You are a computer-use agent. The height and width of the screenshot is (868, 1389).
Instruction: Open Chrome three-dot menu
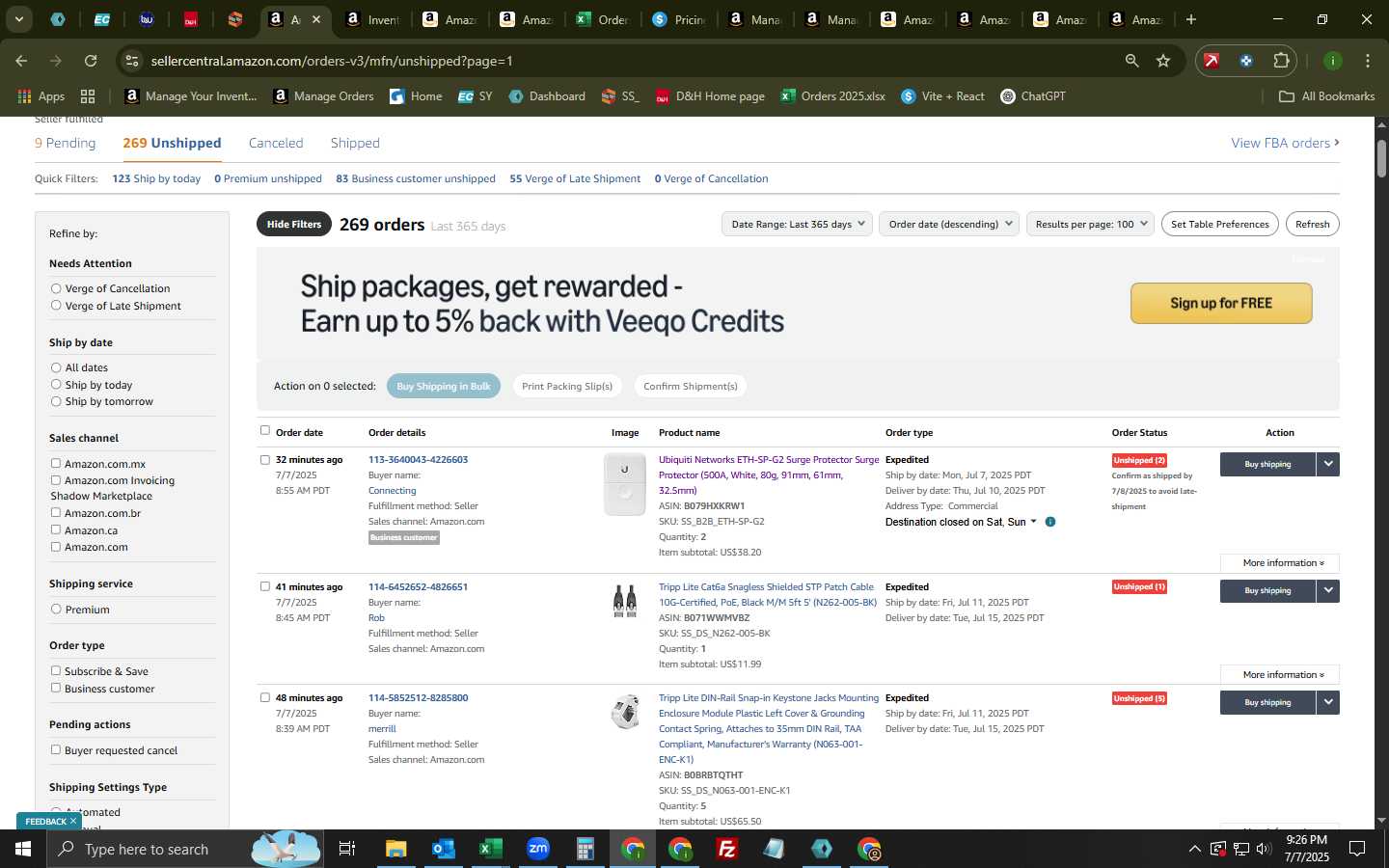point(1368,61)
